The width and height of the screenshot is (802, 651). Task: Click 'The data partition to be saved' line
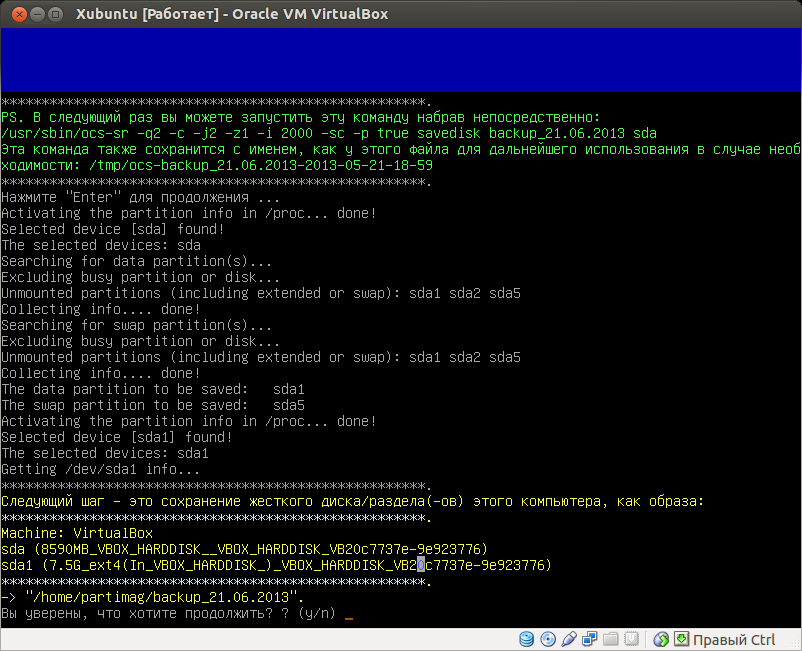(153, 390)
